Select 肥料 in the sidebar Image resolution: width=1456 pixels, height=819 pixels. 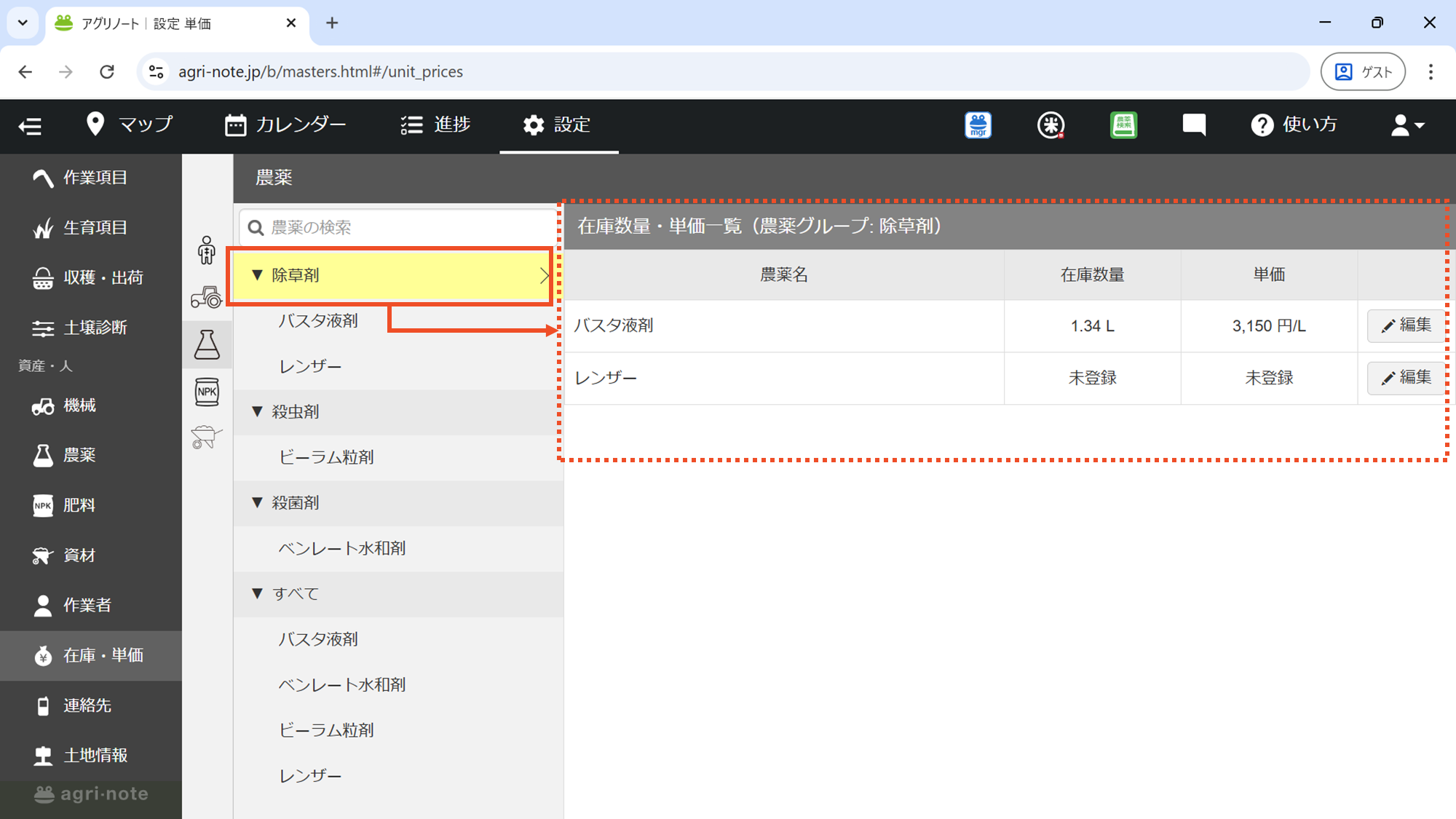coord(91,505)
